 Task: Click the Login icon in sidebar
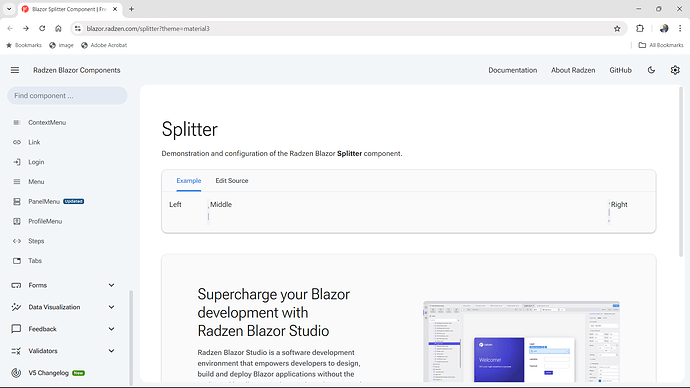click(x=17, y=162)
